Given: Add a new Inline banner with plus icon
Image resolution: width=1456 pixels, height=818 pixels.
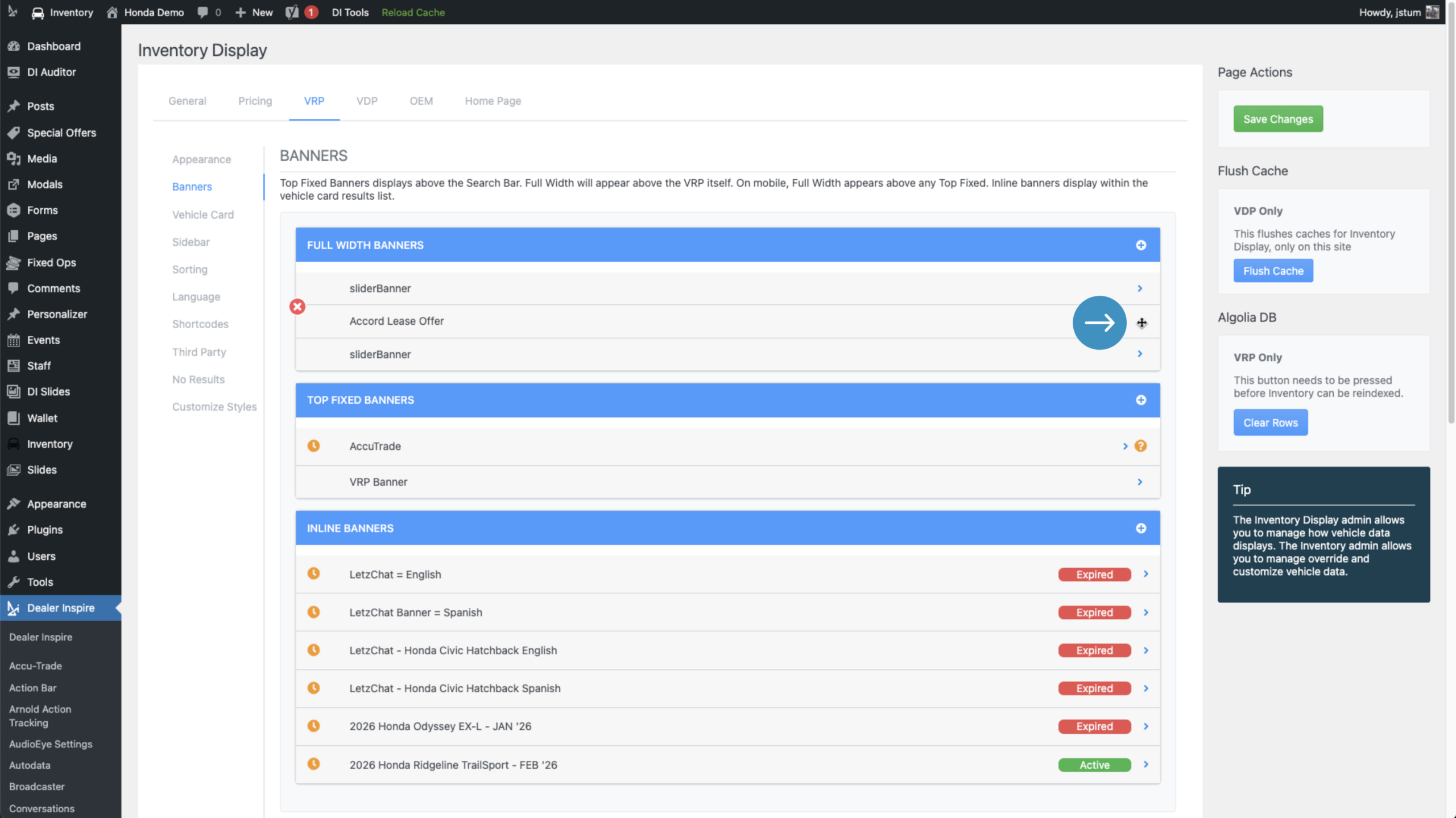Looking at the screenshot, I should (x=1141, y=528).
